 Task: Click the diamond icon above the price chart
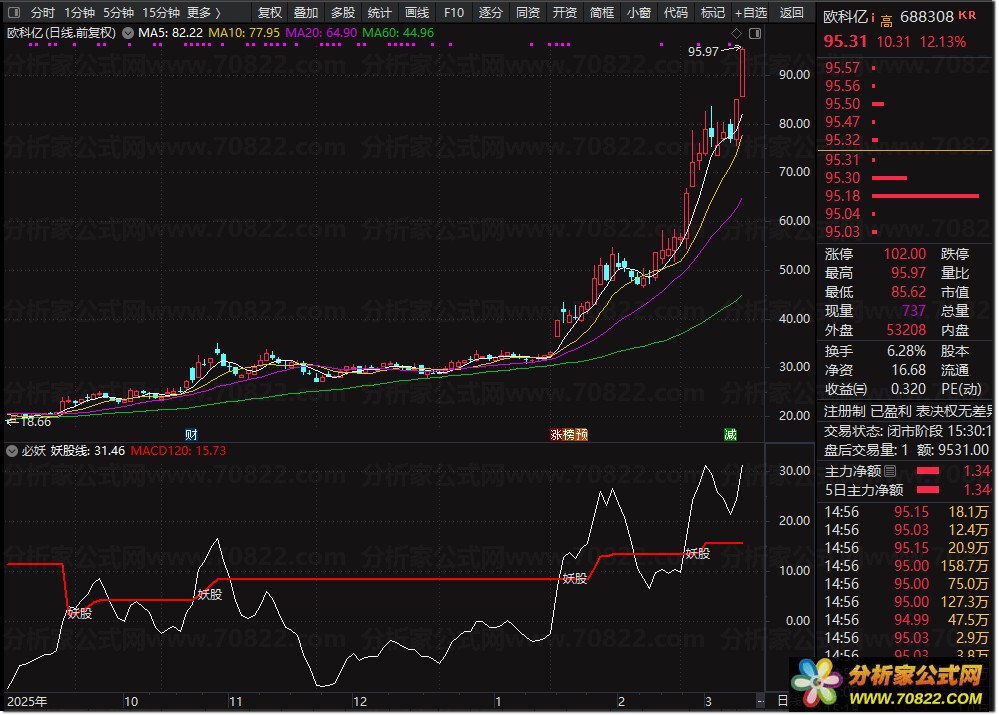click(737, 33)
